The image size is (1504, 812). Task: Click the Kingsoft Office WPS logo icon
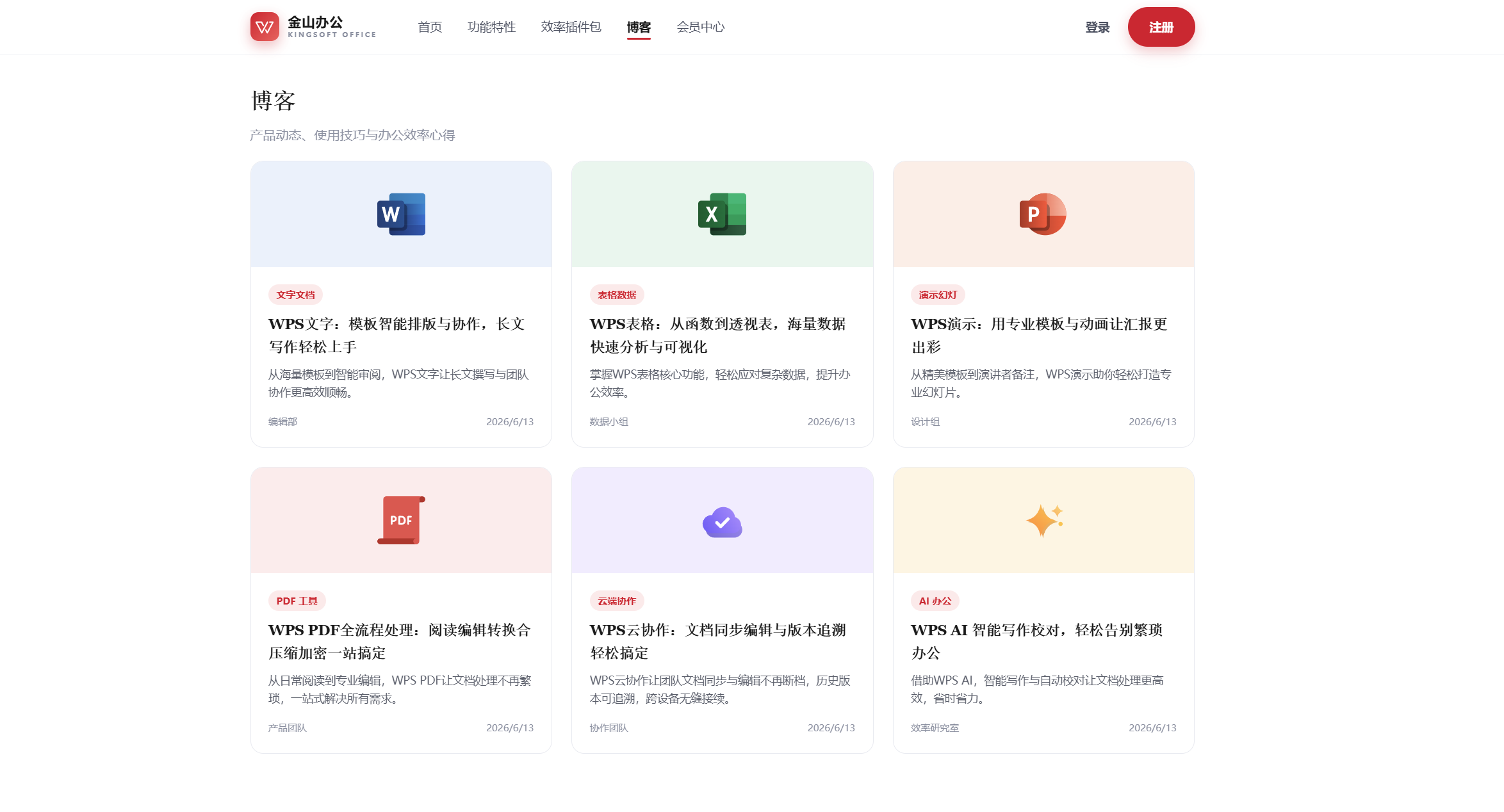coord(265,27)
